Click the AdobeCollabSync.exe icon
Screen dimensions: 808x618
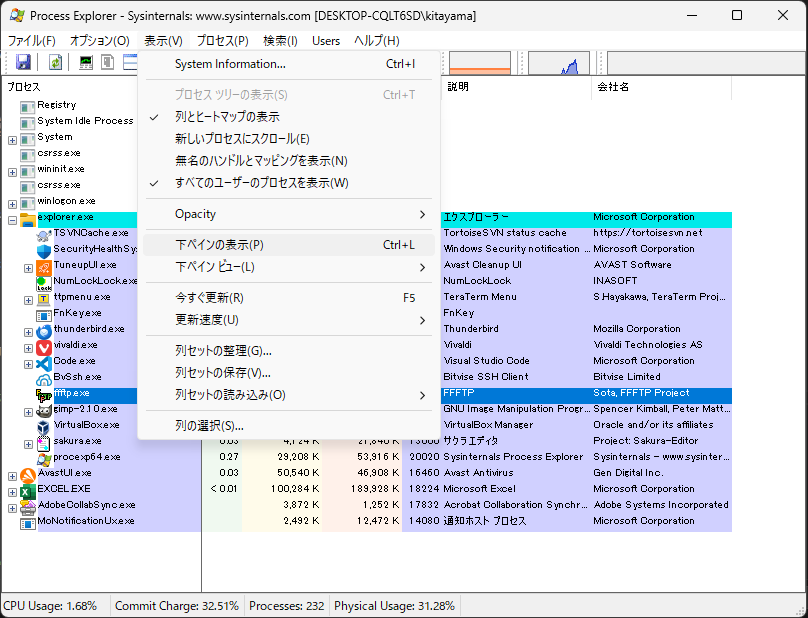28,507
